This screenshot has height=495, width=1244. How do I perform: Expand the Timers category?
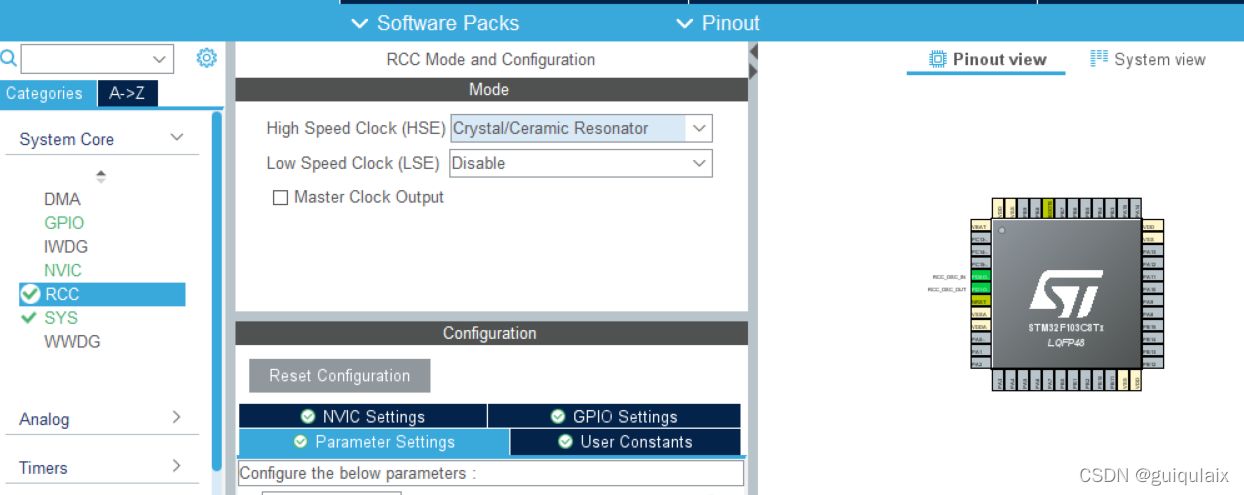point(177,466)
